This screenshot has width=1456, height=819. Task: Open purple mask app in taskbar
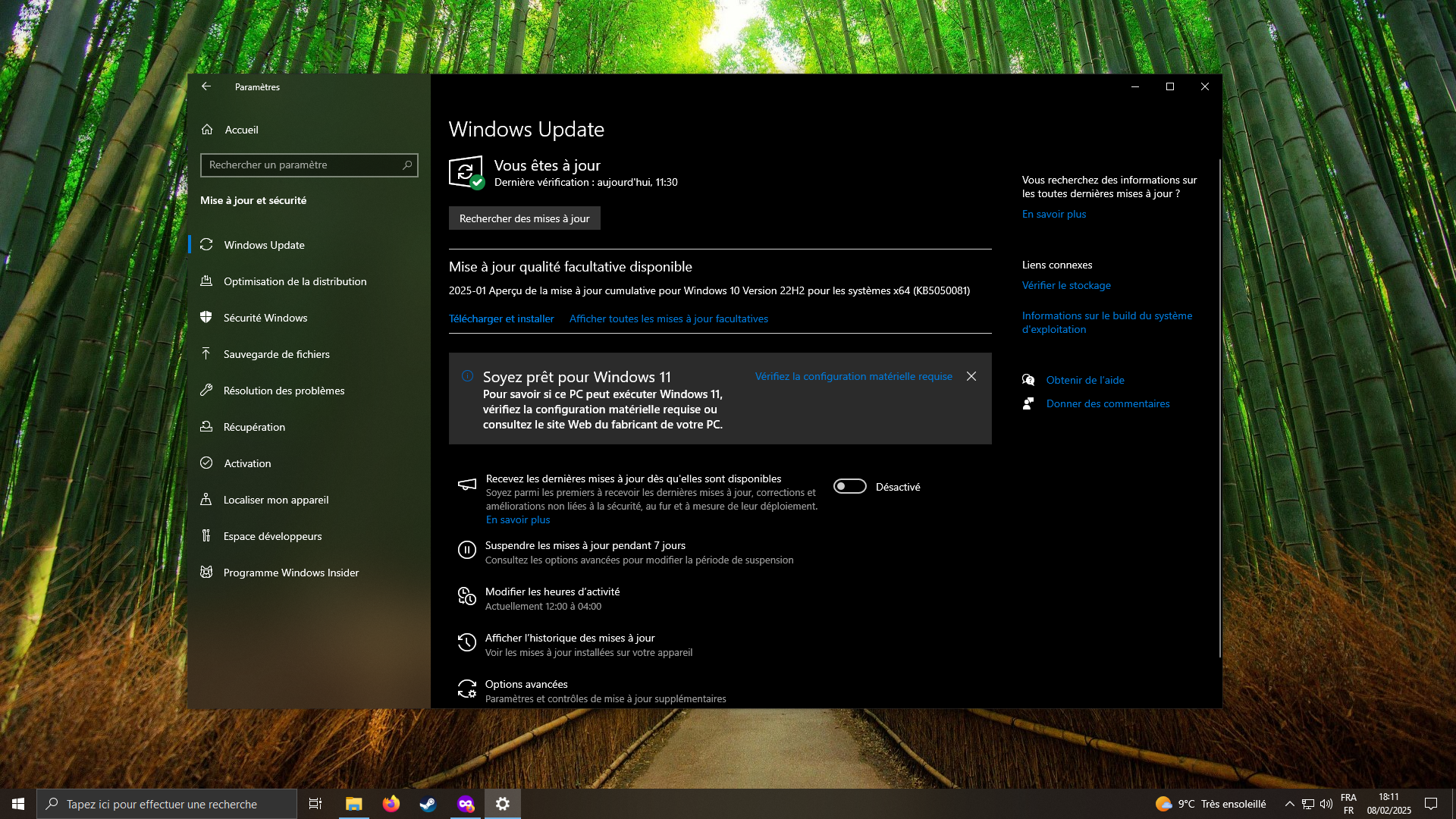[x=466, y=804]
